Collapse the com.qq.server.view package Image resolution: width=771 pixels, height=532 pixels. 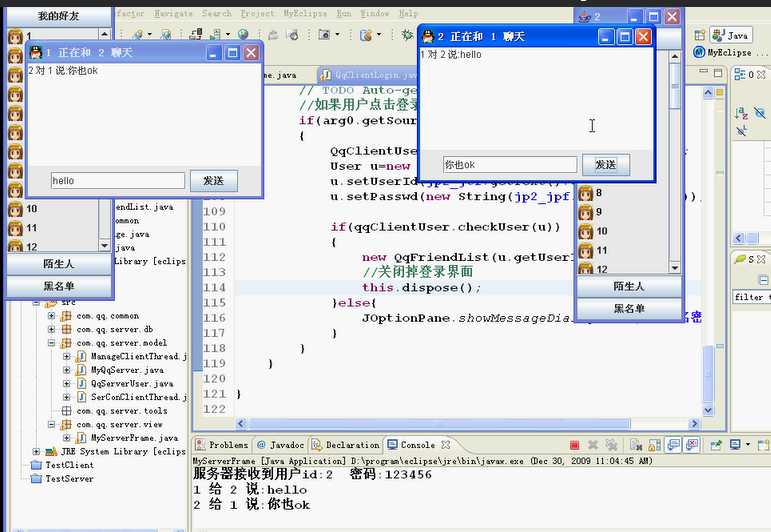(x=51, y=424)
